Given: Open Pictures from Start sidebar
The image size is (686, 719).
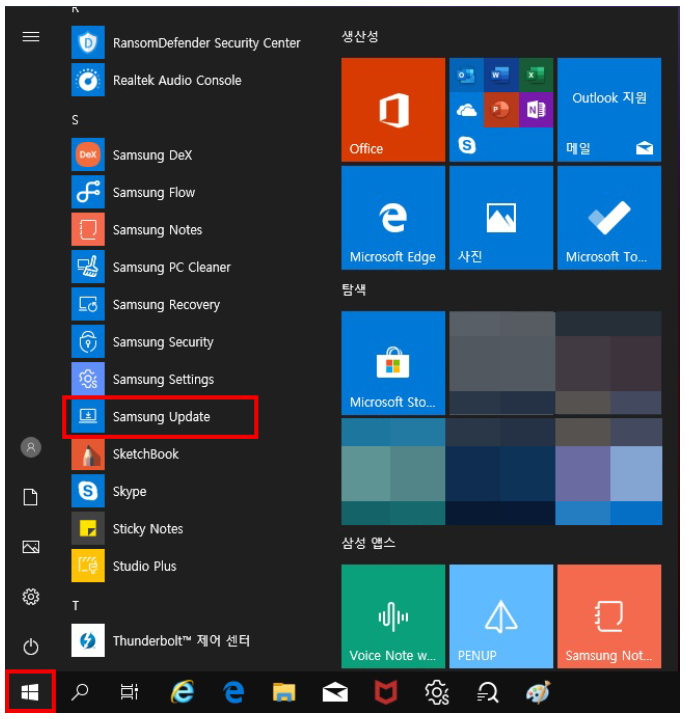Looking at the screenshot, I should [31, 547].
